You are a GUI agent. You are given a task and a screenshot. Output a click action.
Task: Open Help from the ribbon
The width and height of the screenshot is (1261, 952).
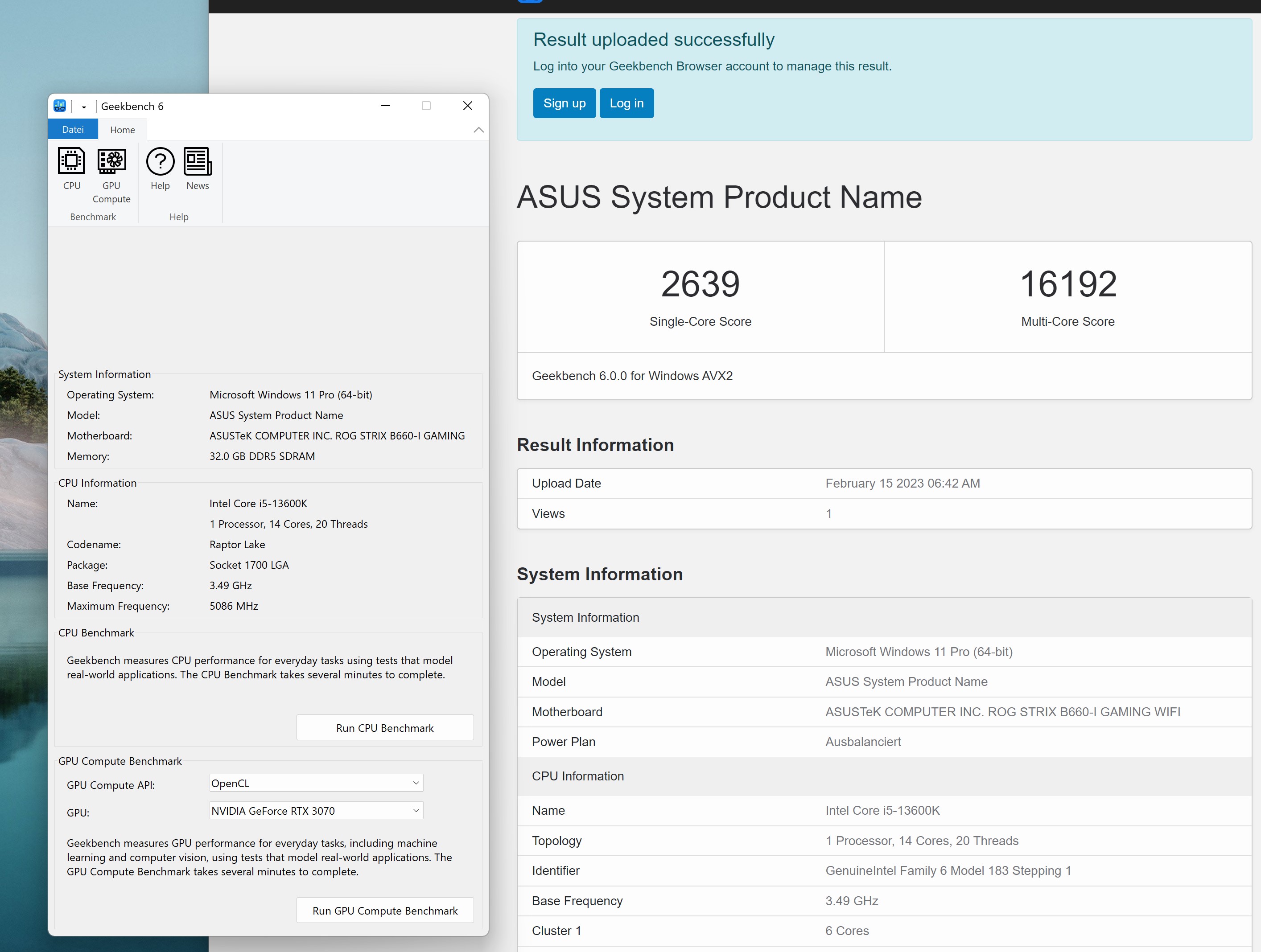coord(160,168)
